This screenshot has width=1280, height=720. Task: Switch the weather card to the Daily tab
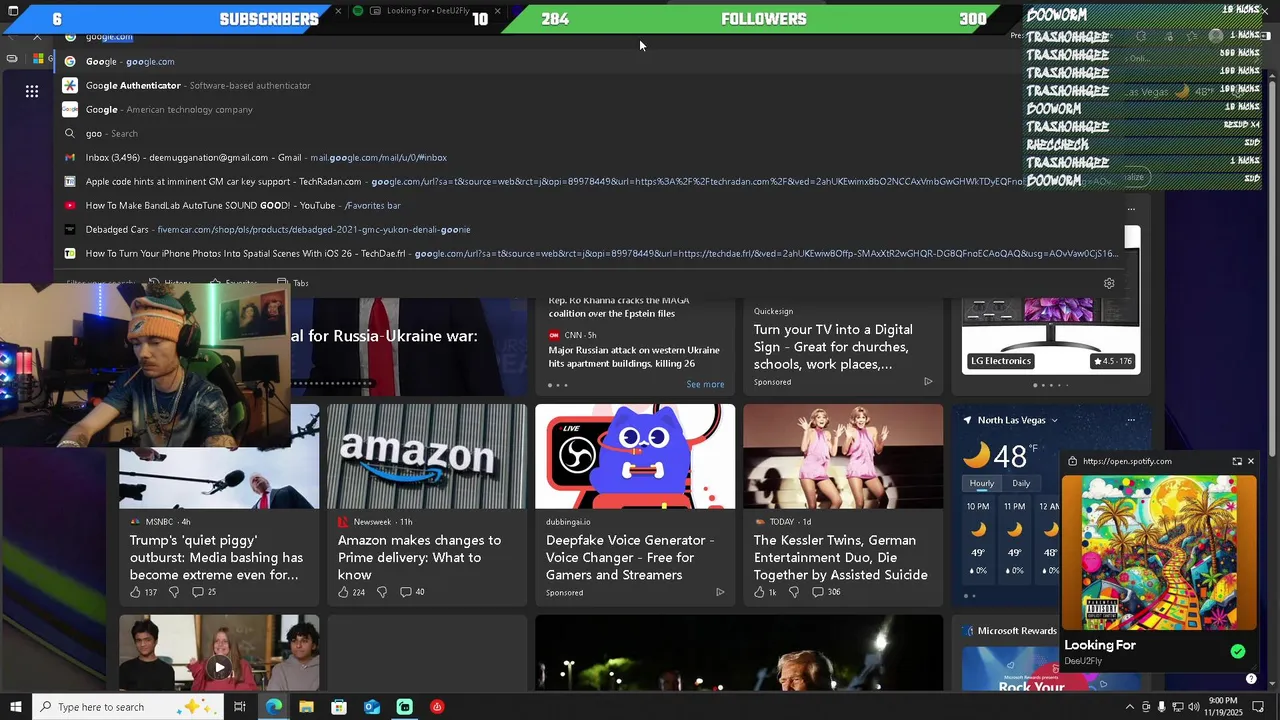pyautogui.click(x=1021, y=483)
